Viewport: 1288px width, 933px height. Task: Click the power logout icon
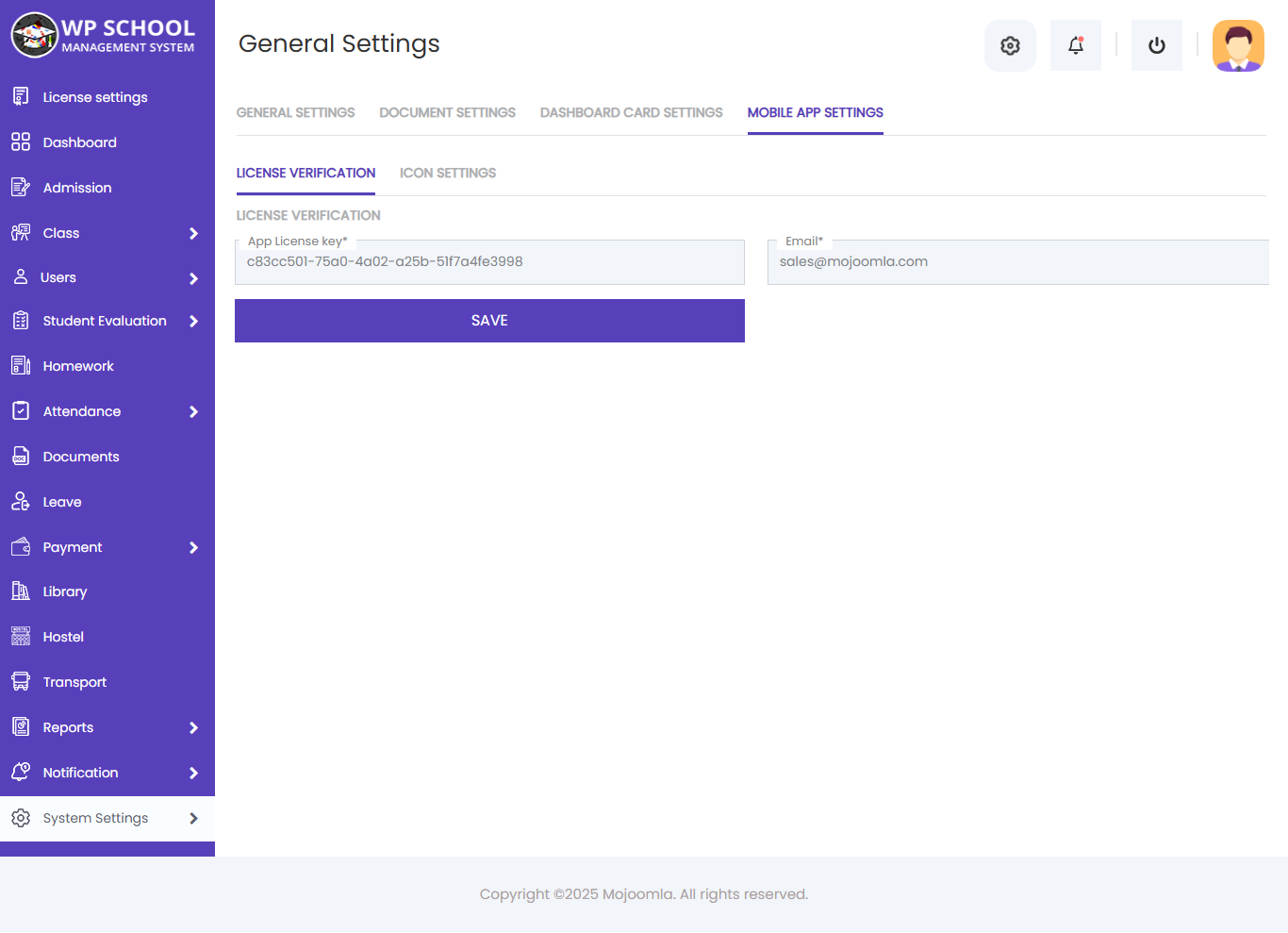click(1157, 45)
